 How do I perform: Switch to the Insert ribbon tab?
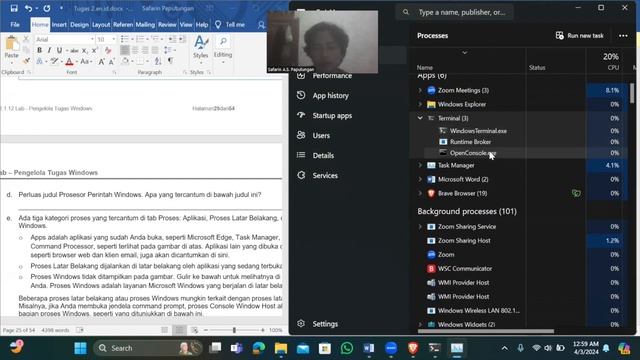(x=59, y=25)
